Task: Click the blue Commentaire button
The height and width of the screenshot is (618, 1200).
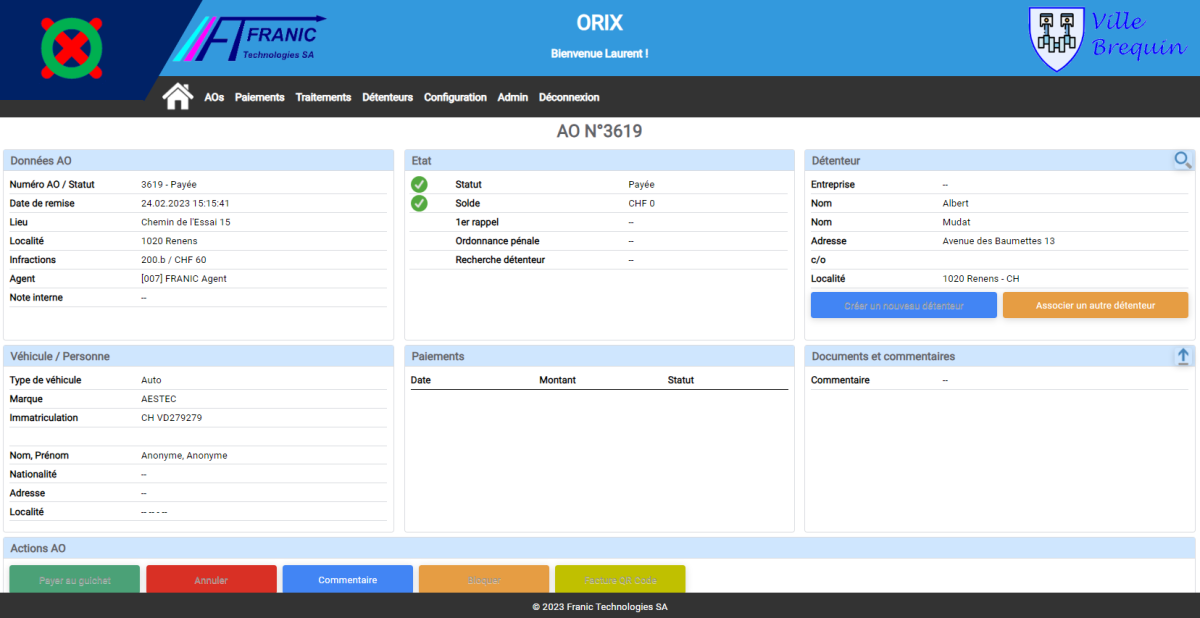Action: coord(348,579)
